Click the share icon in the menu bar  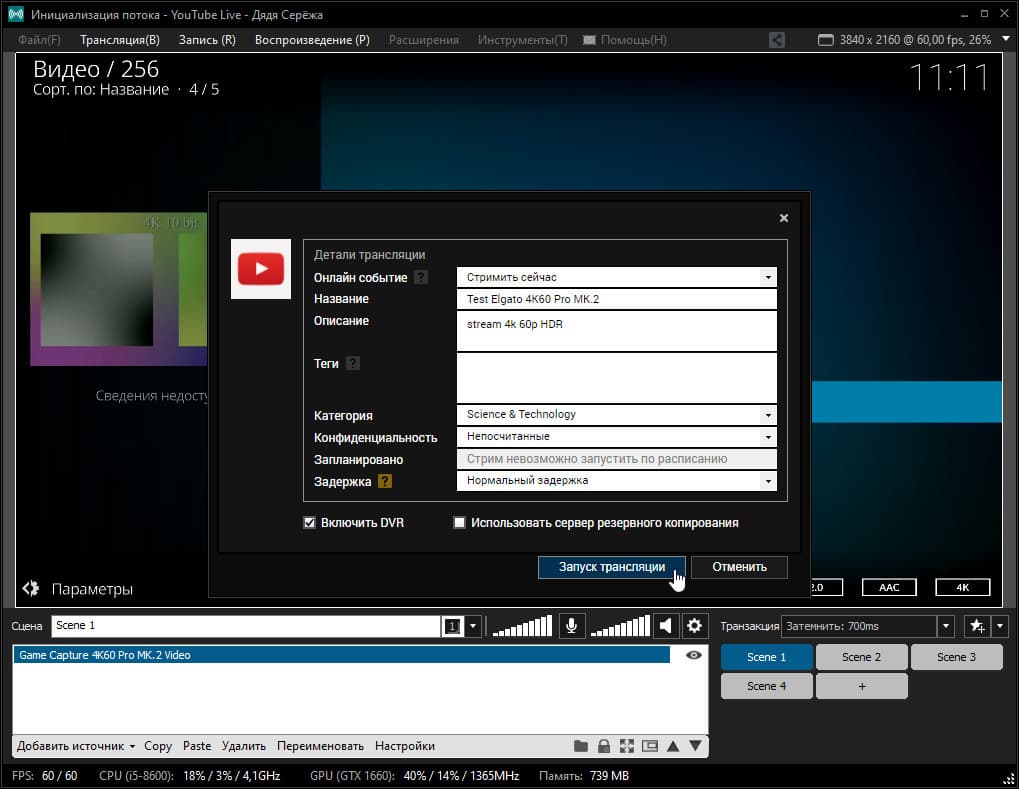(777, 40)
